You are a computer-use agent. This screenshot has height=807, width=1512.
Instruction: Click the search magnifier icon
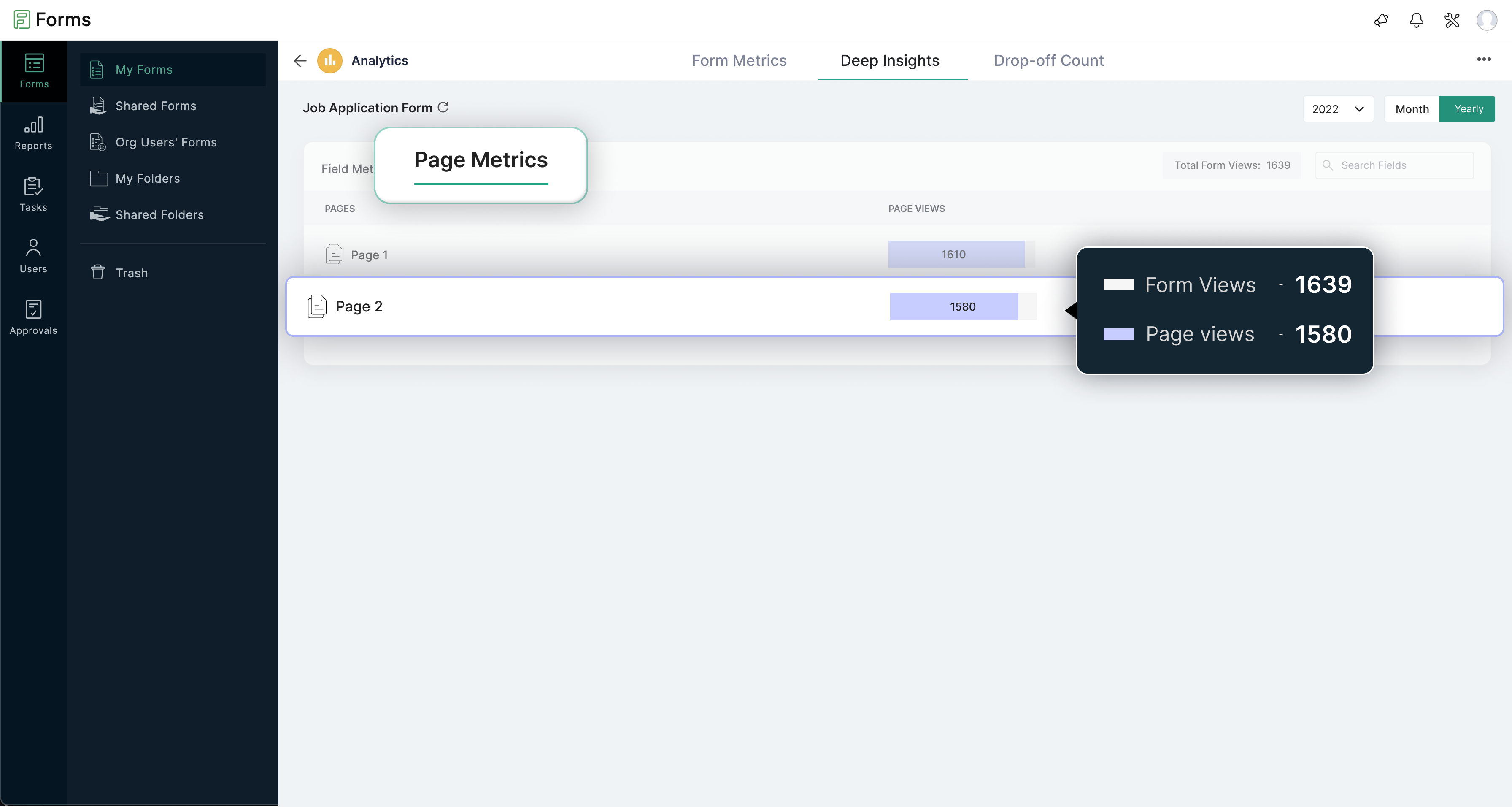(1328, 165)
